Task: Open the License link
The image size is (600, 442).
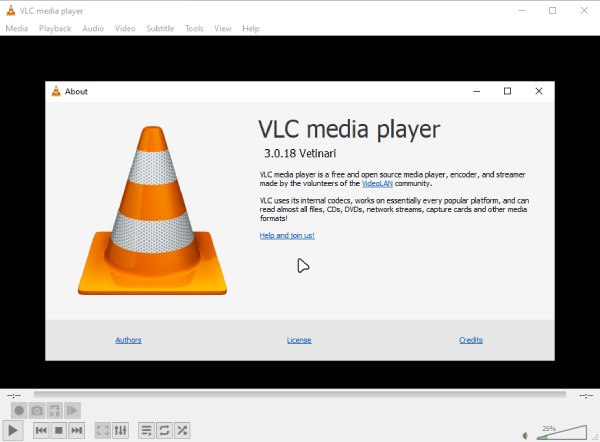Action: coord(299,340)
